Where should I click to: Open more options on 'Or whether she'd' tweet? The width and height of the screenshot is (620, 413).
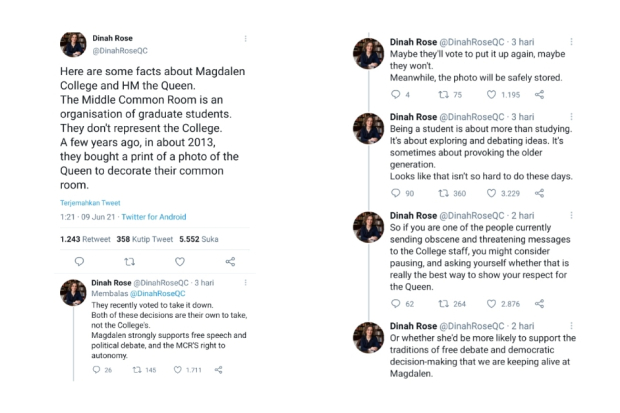(x=571, y=326)
